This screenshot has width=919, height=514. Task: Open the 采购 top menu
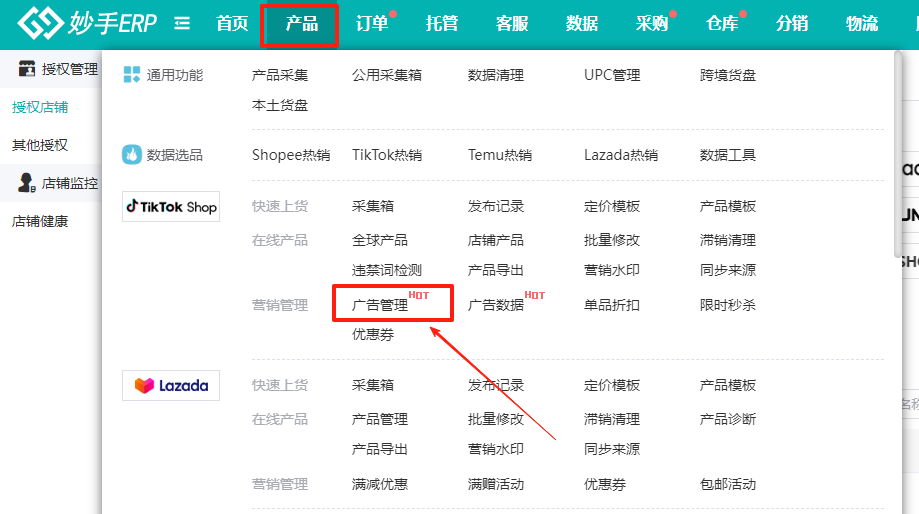tap(652, 23)
